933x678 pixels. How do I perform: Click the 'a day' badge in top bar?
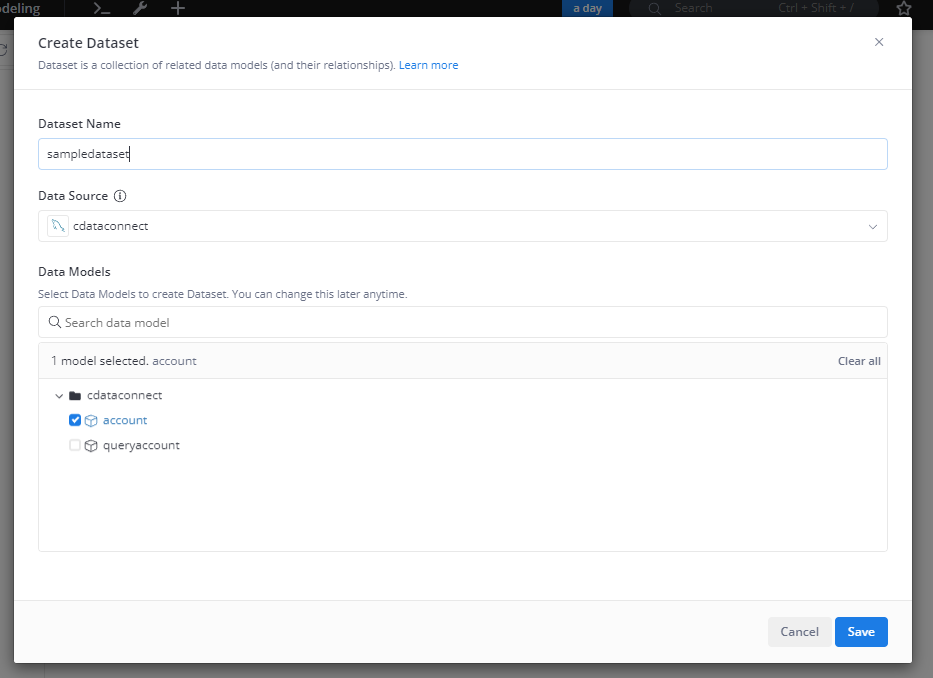tap(587, 8)
